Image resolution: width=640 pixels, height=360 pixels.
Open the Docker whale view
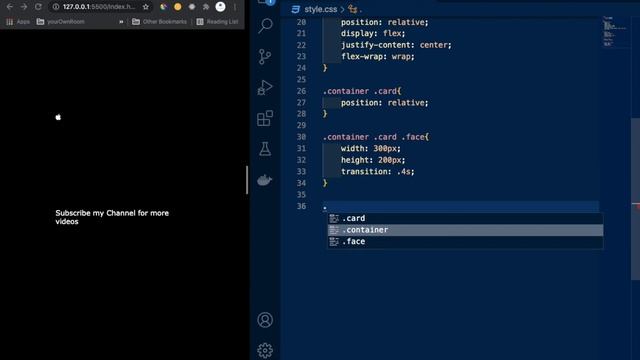(264, 180)
